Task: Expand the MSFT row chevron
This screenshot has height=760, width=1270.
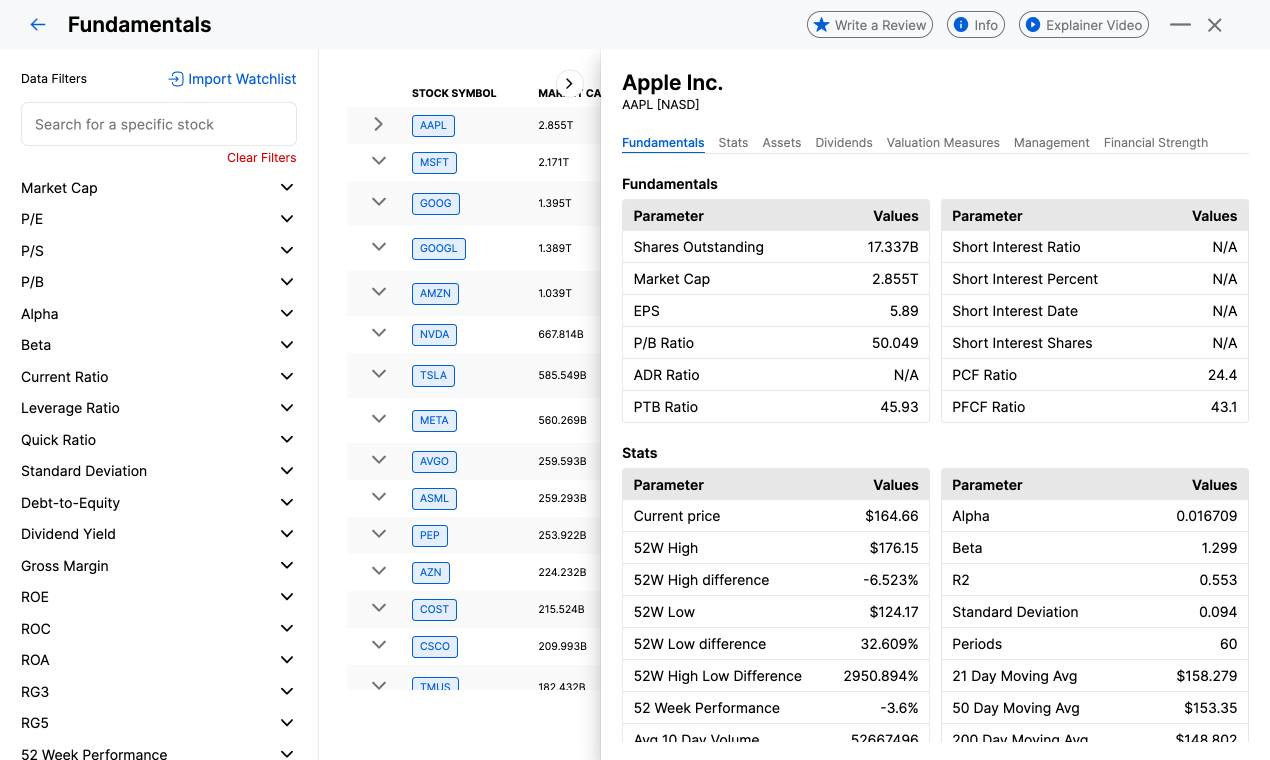Action: click(x=378, y=160)
